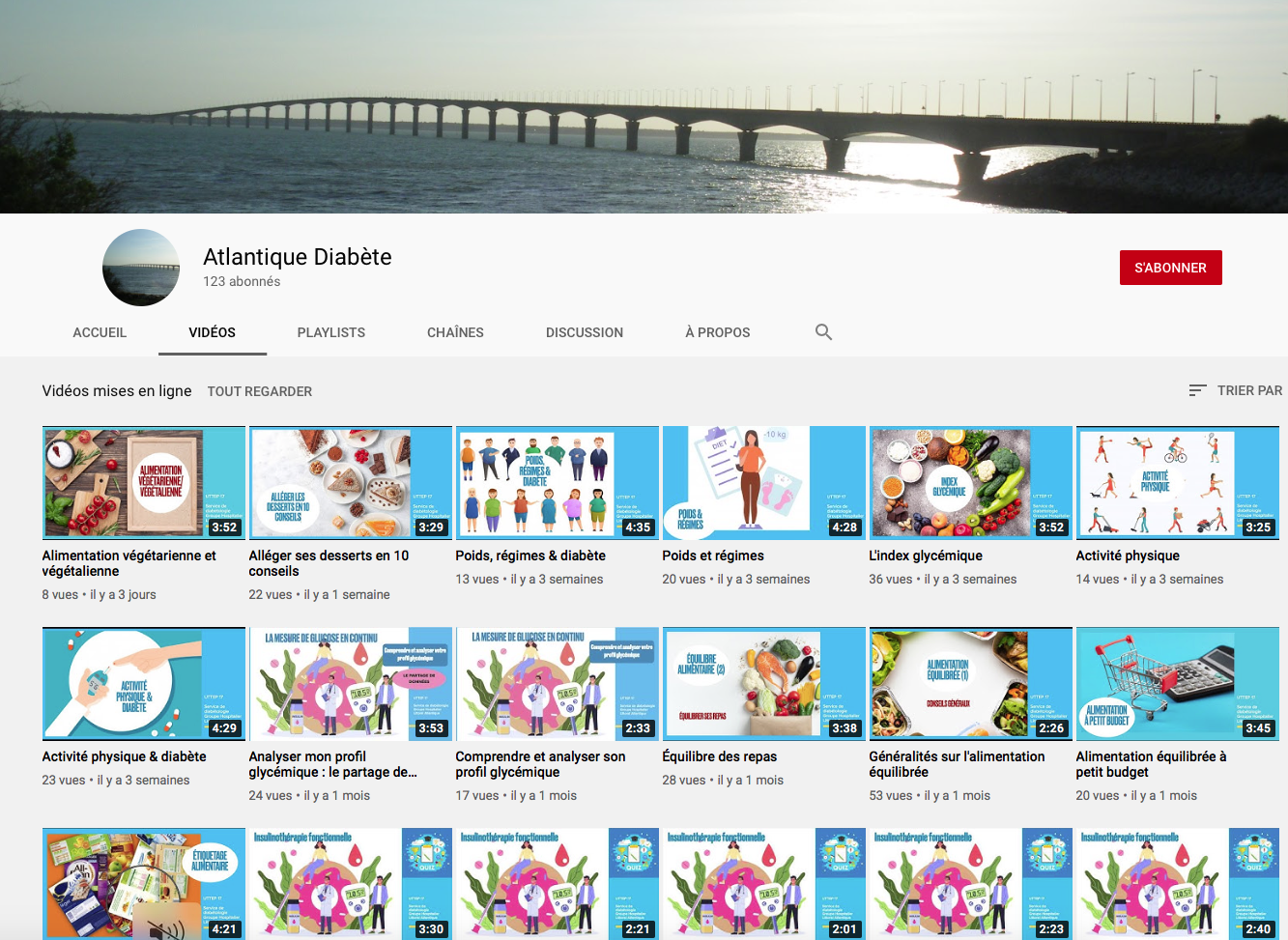
Task: Click the Activité physique & diabète title
Action: click(x=124, y=756)
